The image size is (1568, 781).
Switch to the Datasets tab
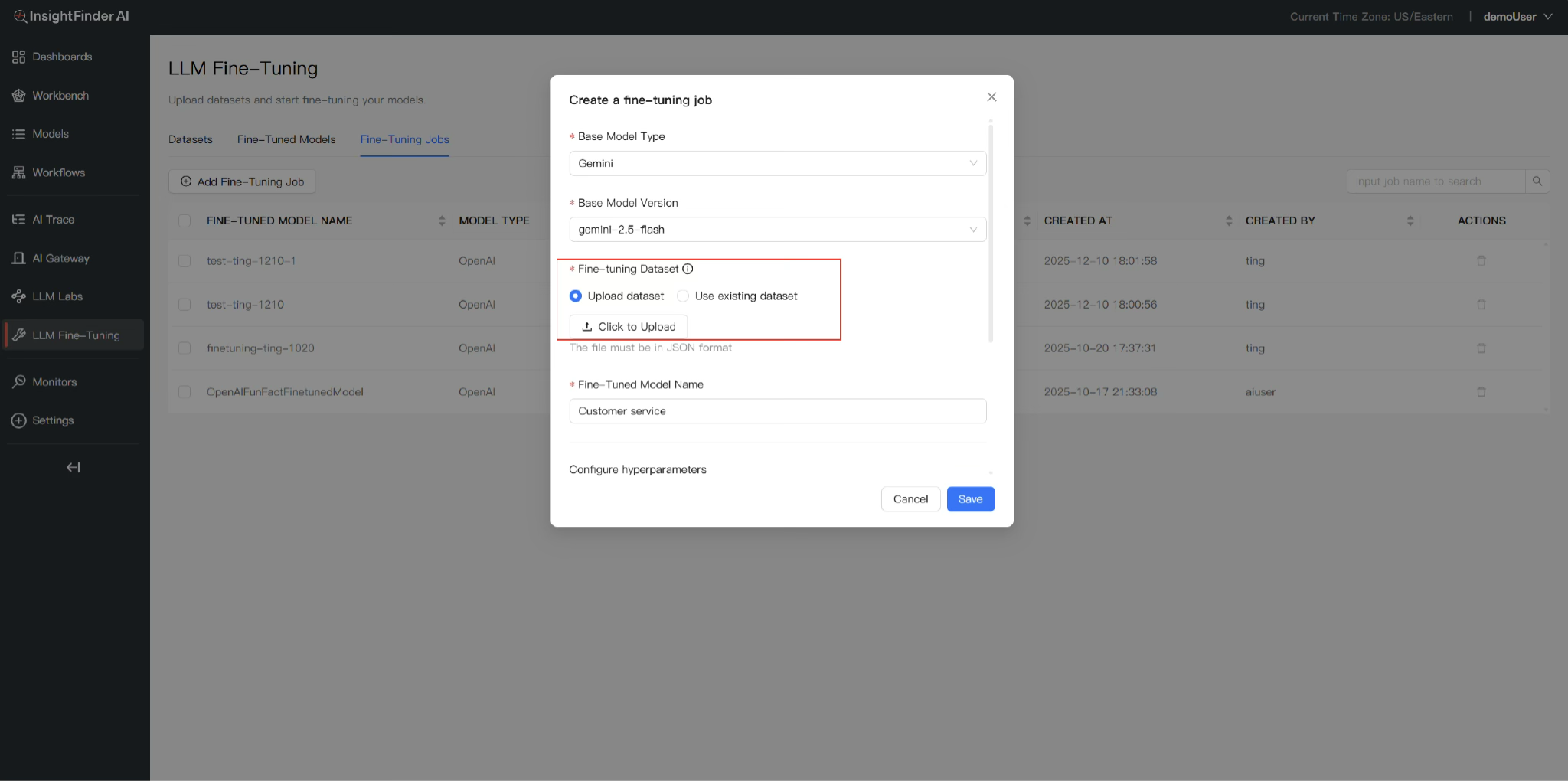click(191, 139)
